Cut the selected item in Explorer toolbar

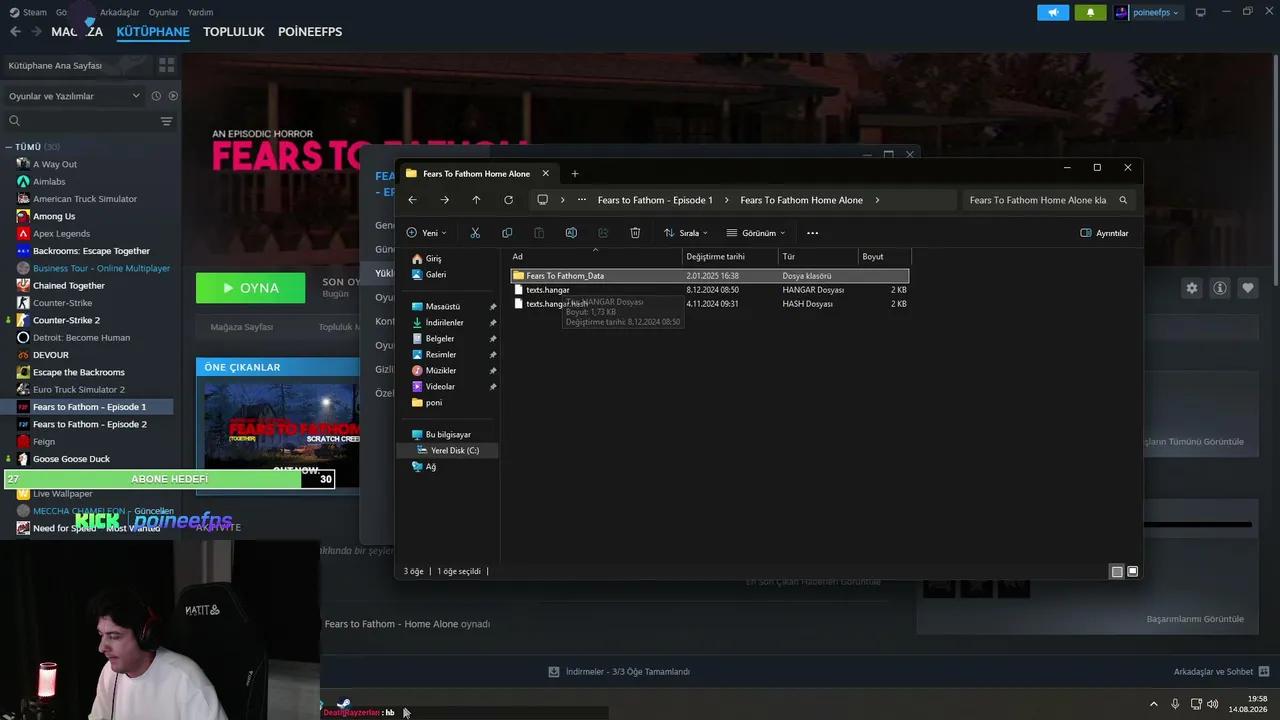pos(475,233)
